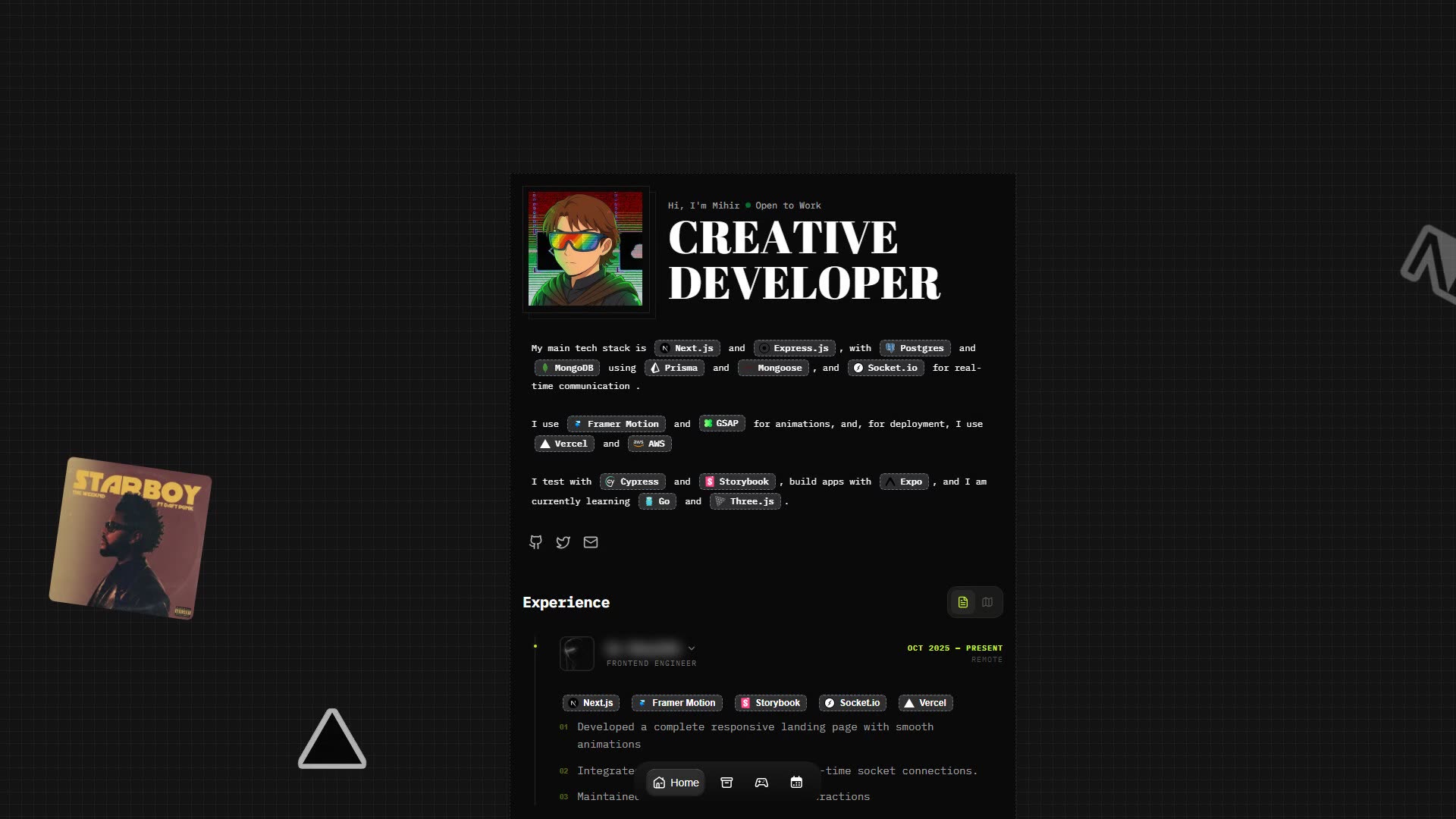Click the Framer Motion tag under Frontend Engineer

676,703
